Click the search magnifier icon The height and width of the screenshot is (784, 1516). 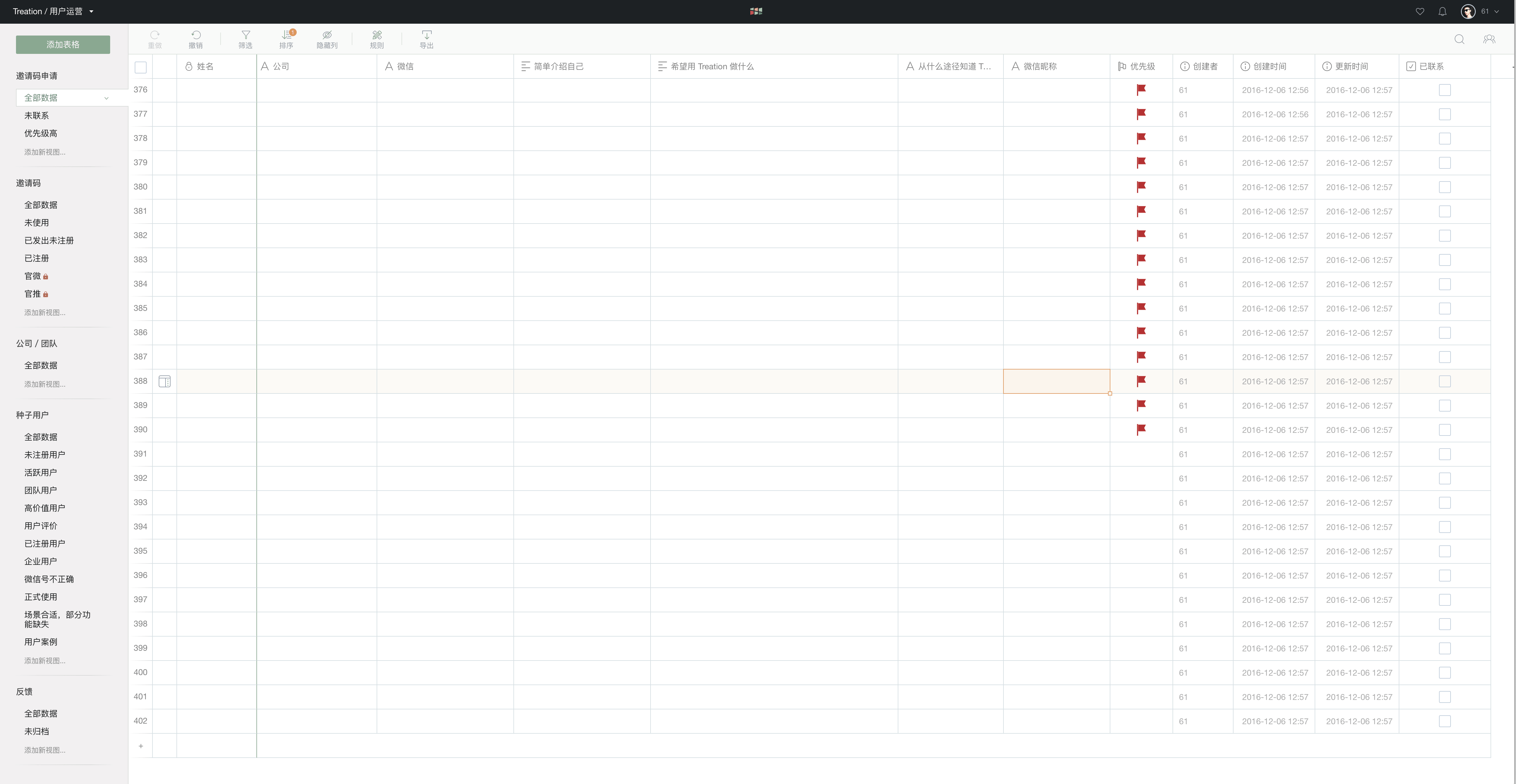point(1459,39)
